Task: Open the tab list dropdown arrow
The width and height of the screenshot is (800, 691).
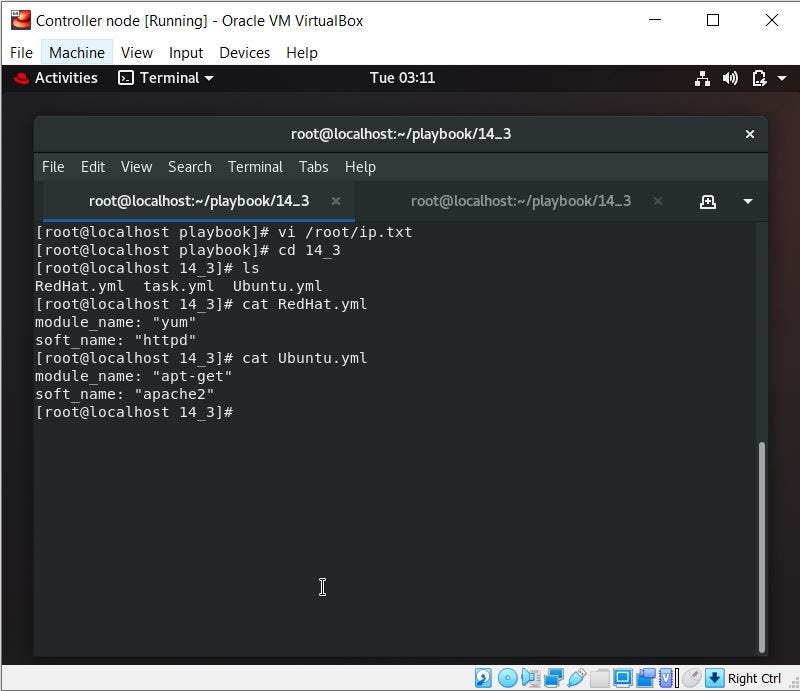Action: click(747, 202)
